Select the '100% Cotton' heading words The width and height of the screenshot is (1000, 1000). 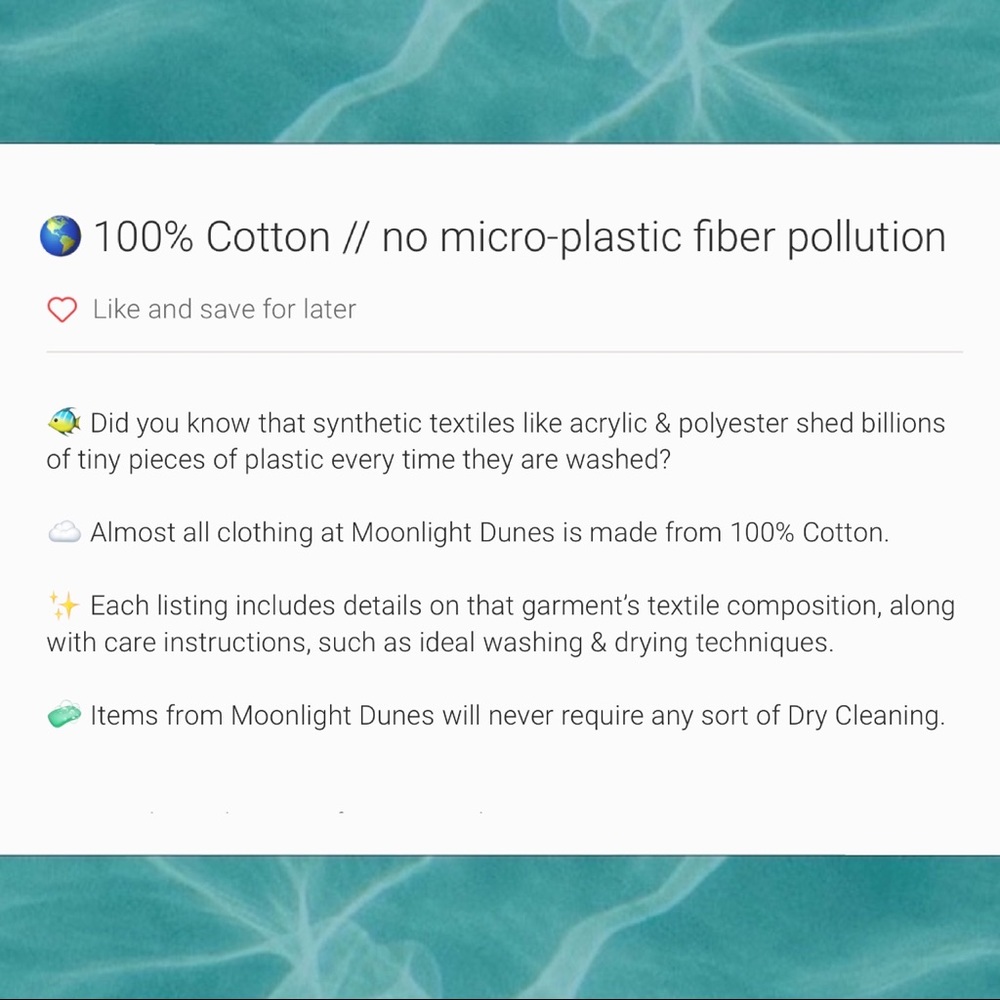click(x=212, y=237)
